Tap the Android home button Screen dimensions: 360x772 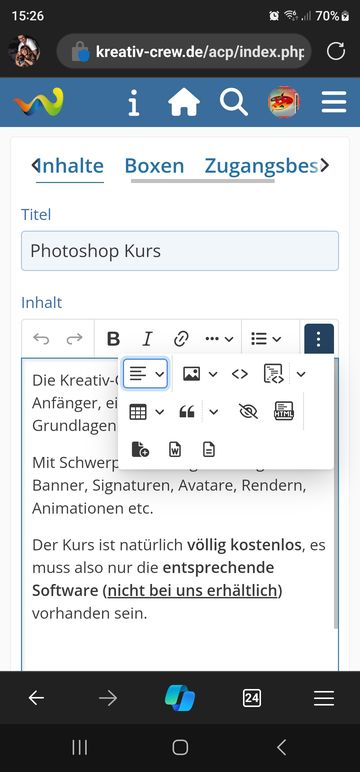coord(180,747)
